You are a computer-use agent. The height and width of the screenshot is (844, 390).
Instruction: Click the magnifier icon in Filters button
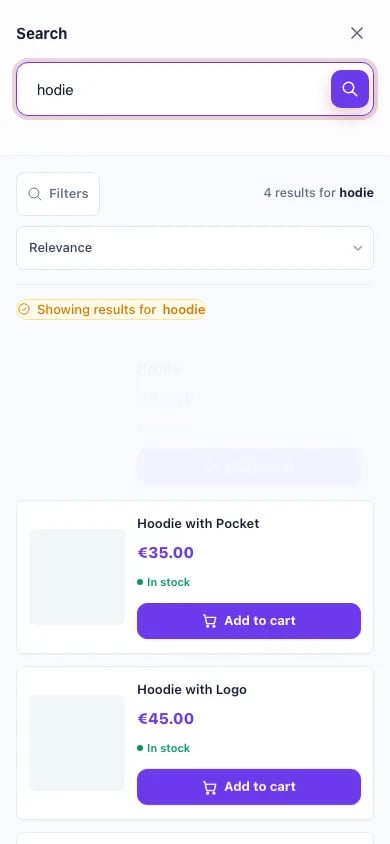click(x=34, y=194)
